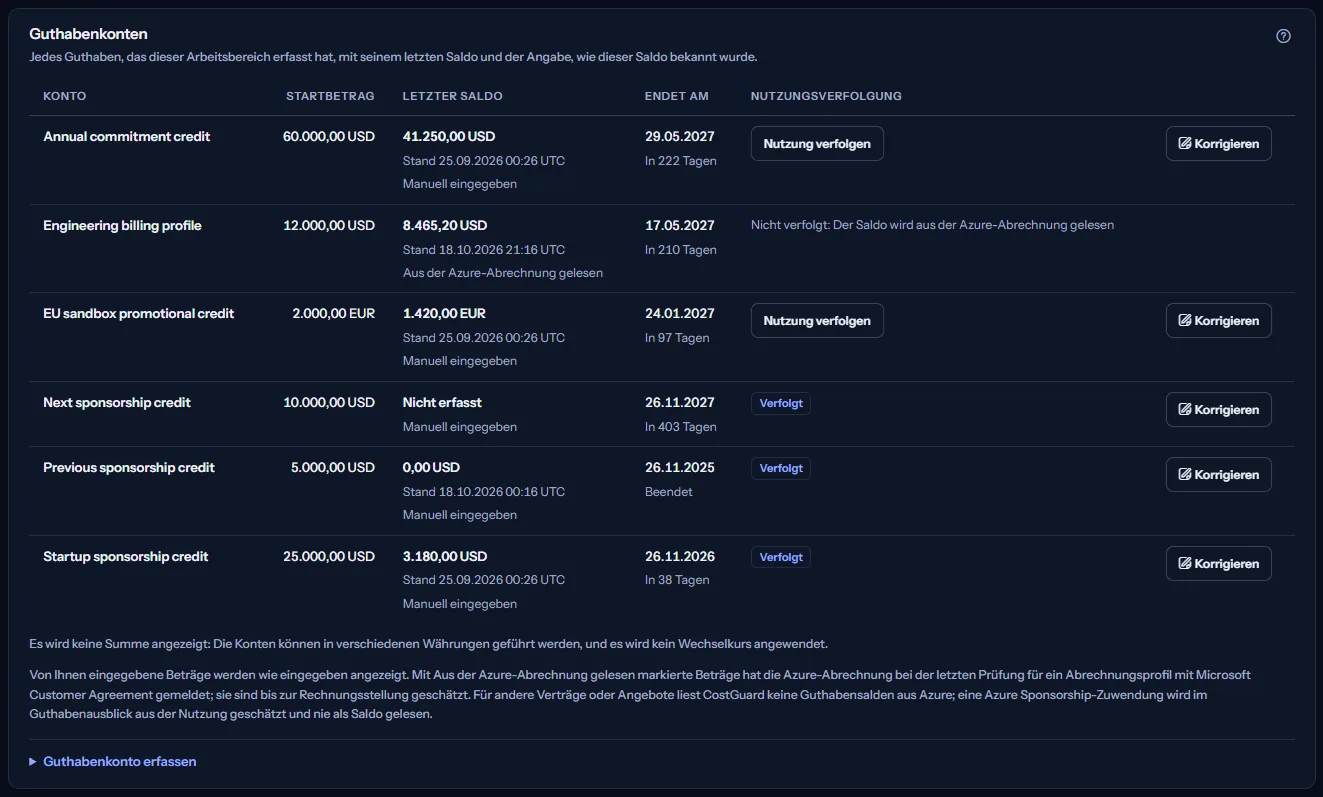Select the Next sponsorship credit account name
Image resolution: width=1323 pixels, height=797 pixels.
pos(117,403)
